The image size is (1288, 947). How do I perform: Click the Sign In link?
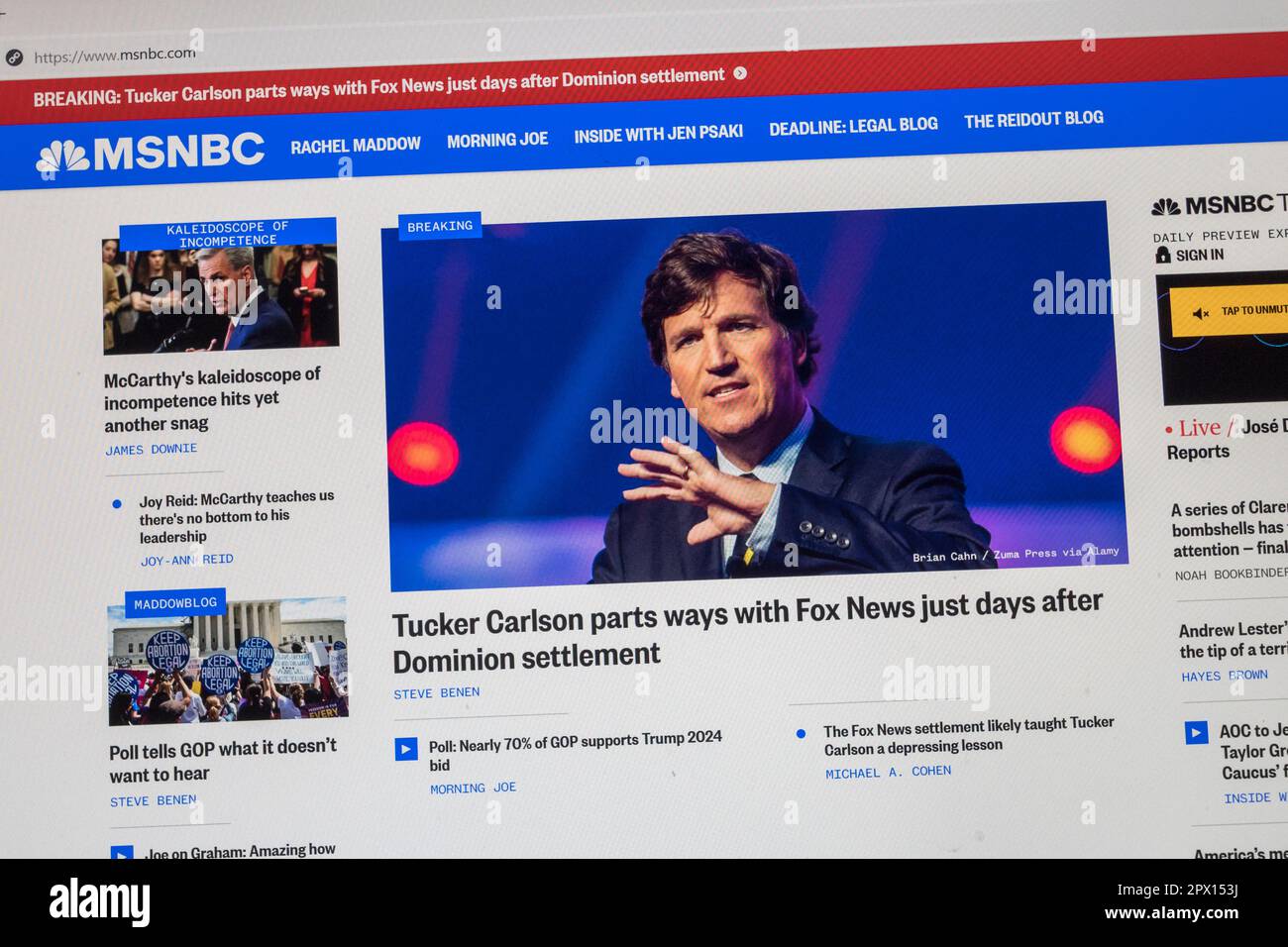(x=1199, y=255)
